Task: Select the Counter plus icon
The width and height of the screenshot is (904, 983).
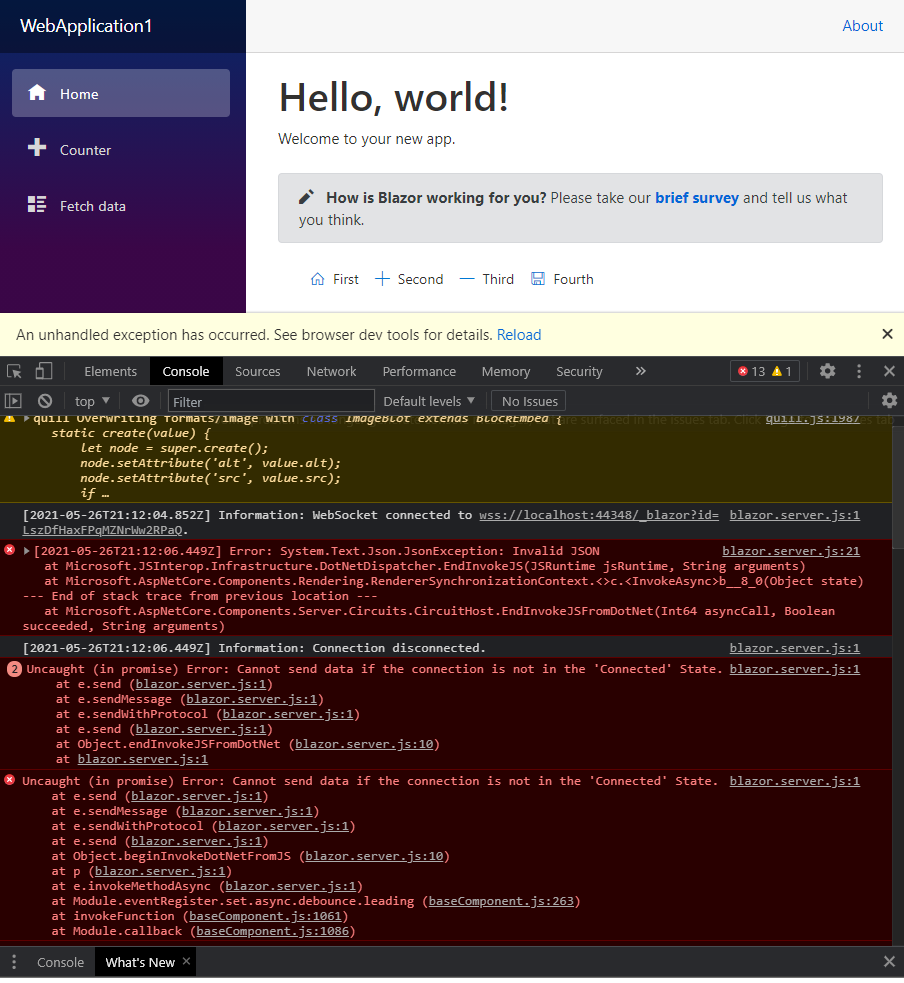Action: coord(38,149)
